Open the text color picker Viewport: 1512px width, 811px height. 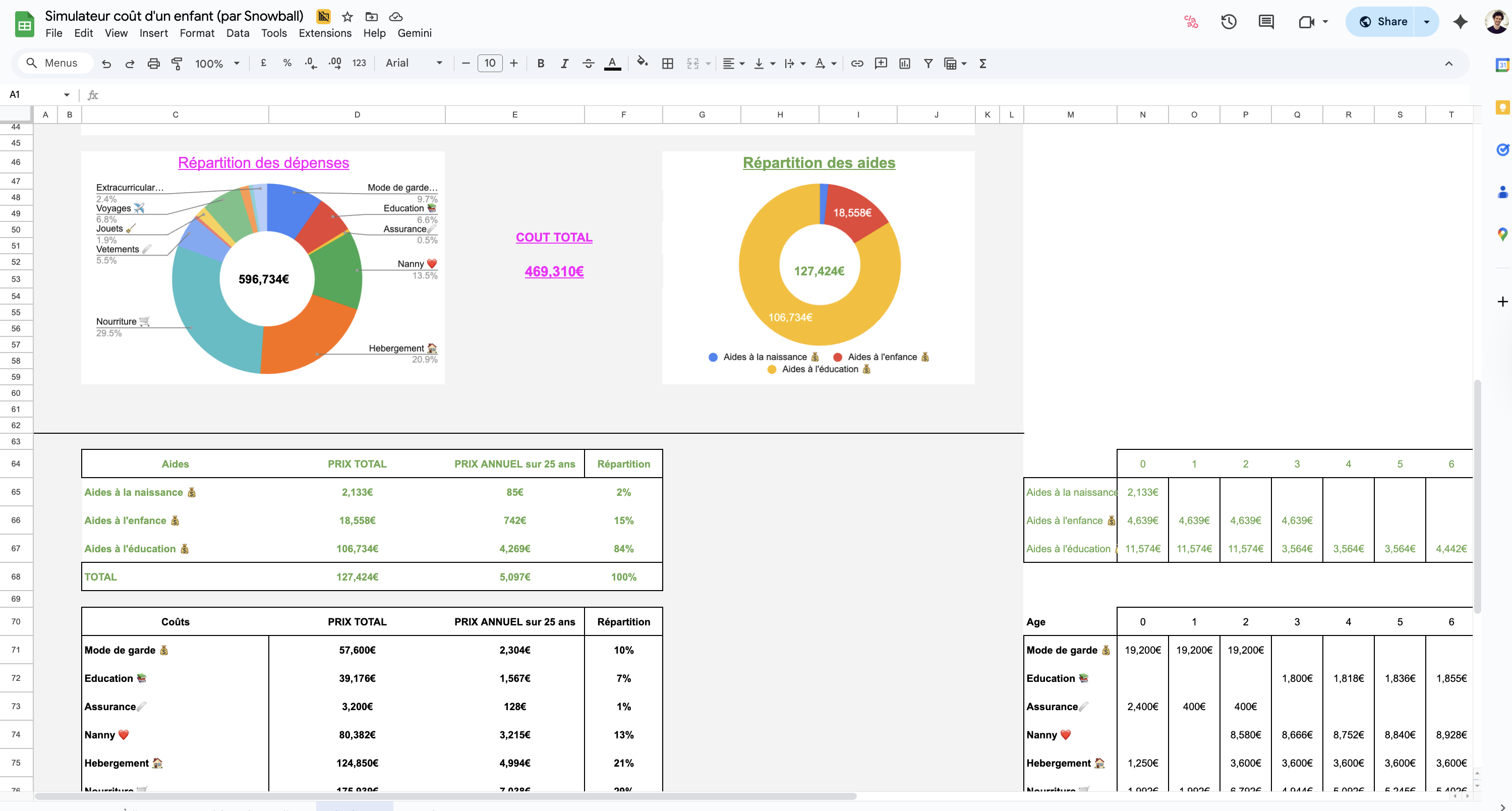pyautogui.click(x=612, y=64)
